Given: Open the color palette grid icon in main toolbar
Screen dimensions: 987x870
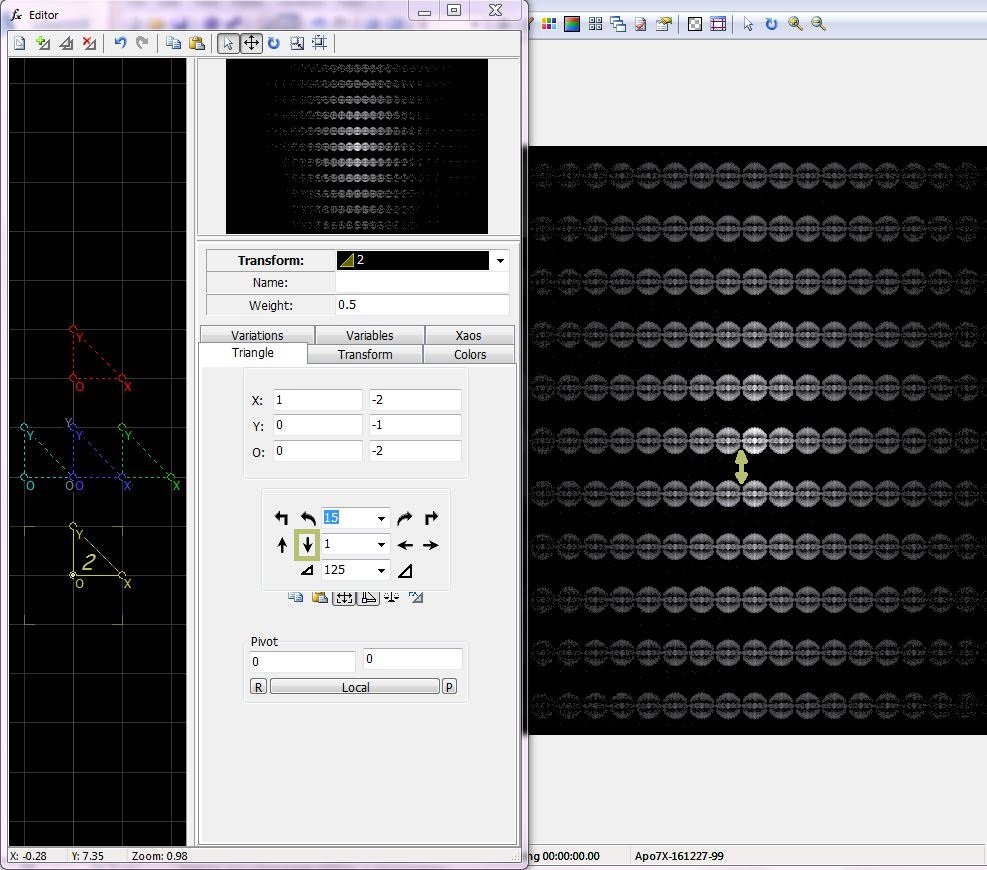Looking at the screenshot, I should point(549,24).
